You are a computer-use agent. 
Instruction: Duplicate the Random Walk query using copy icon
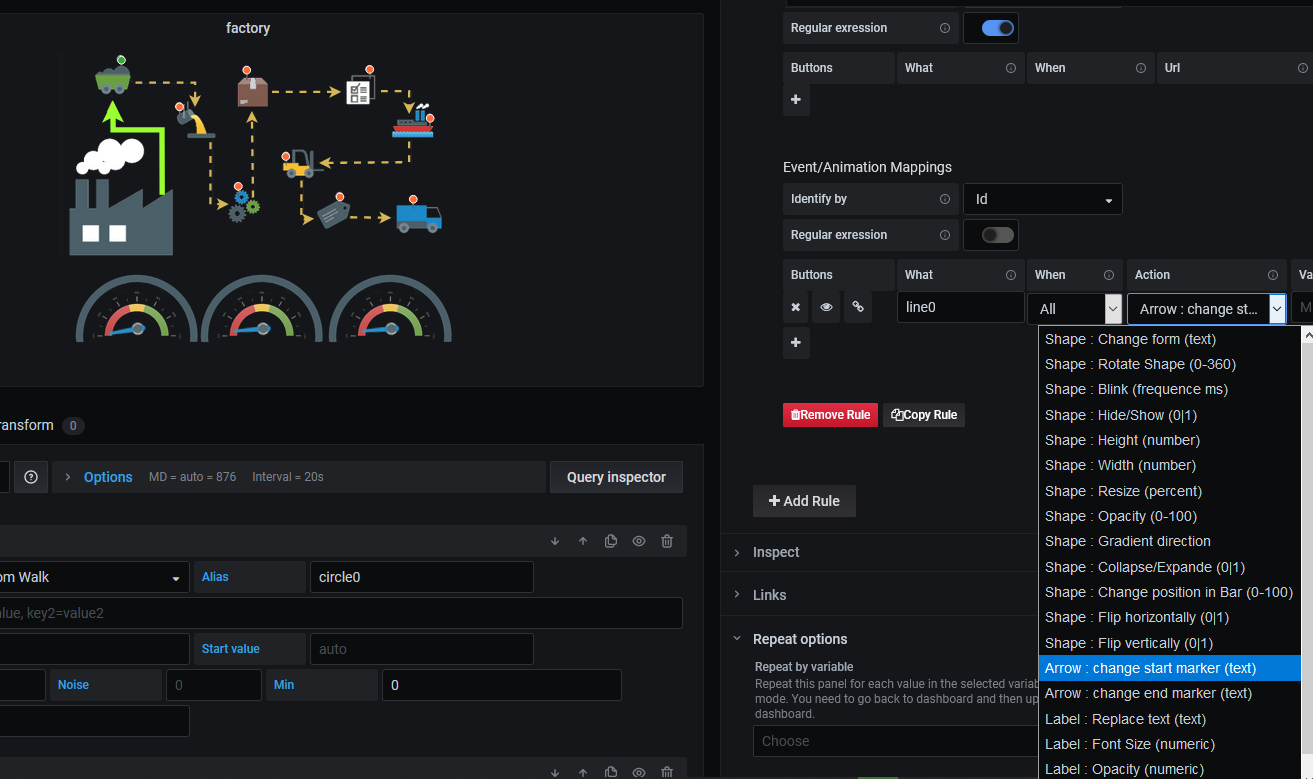610,541
